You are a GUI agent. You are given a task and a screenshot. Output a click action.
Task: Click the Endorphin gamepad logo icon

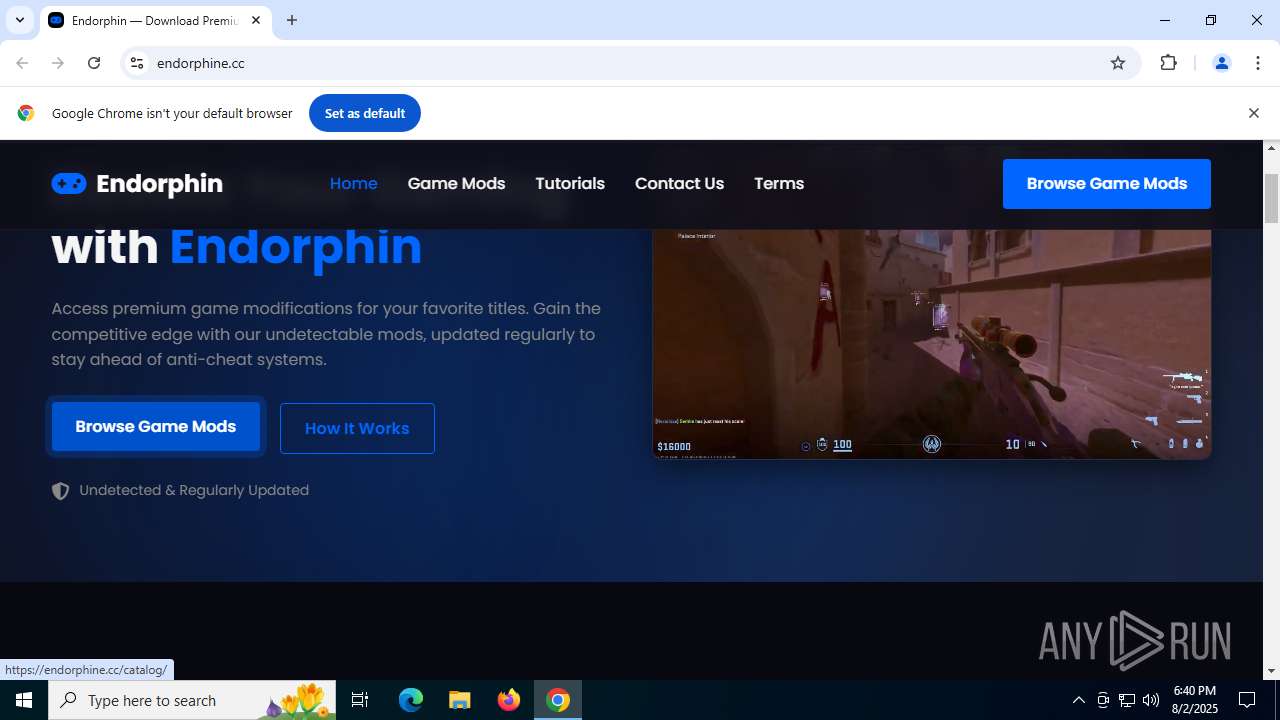(69, 184)
